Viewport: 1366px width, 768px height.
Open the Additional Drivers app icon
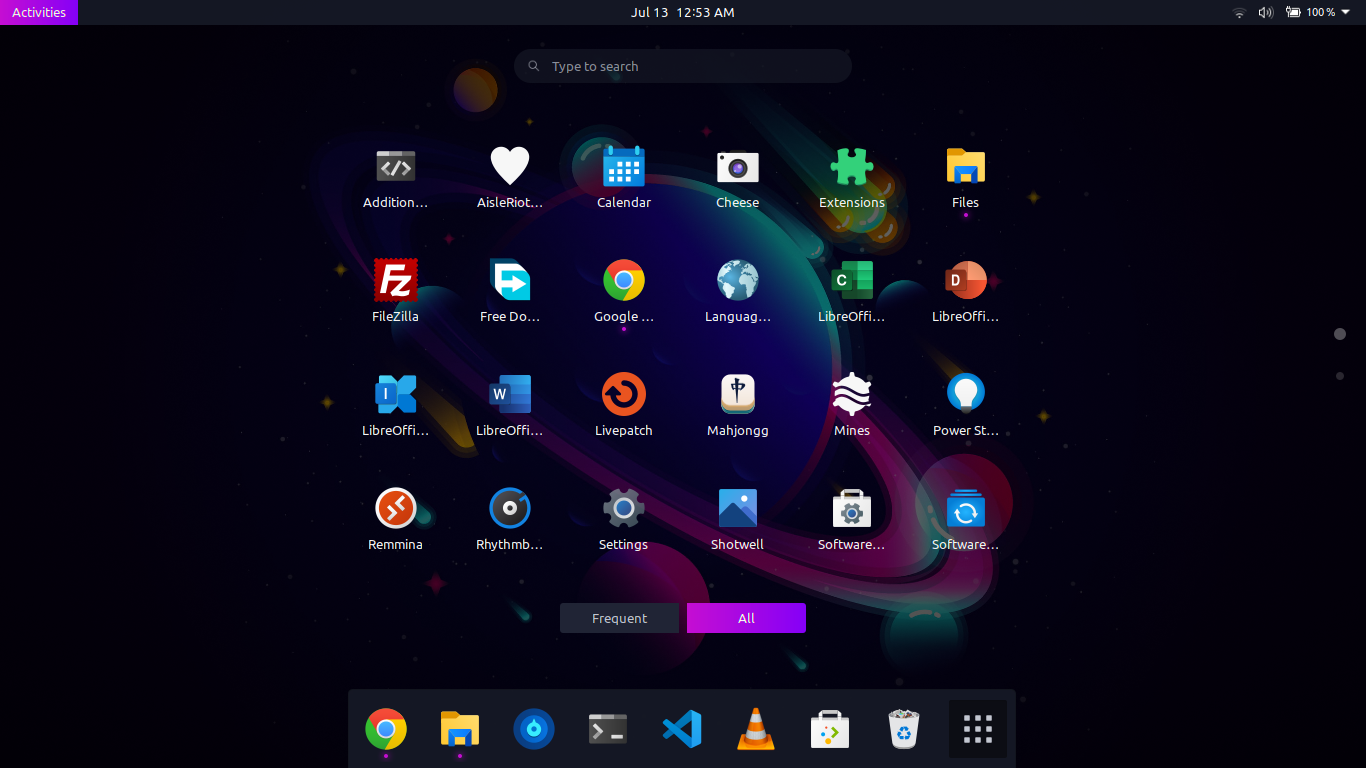395,166
